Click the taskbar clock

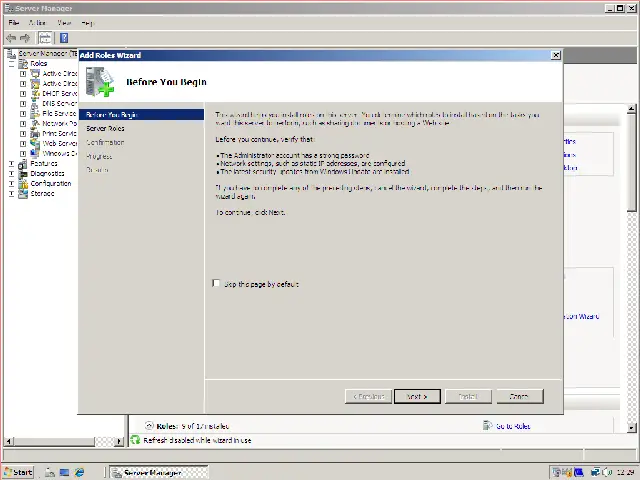coord(625,472)
